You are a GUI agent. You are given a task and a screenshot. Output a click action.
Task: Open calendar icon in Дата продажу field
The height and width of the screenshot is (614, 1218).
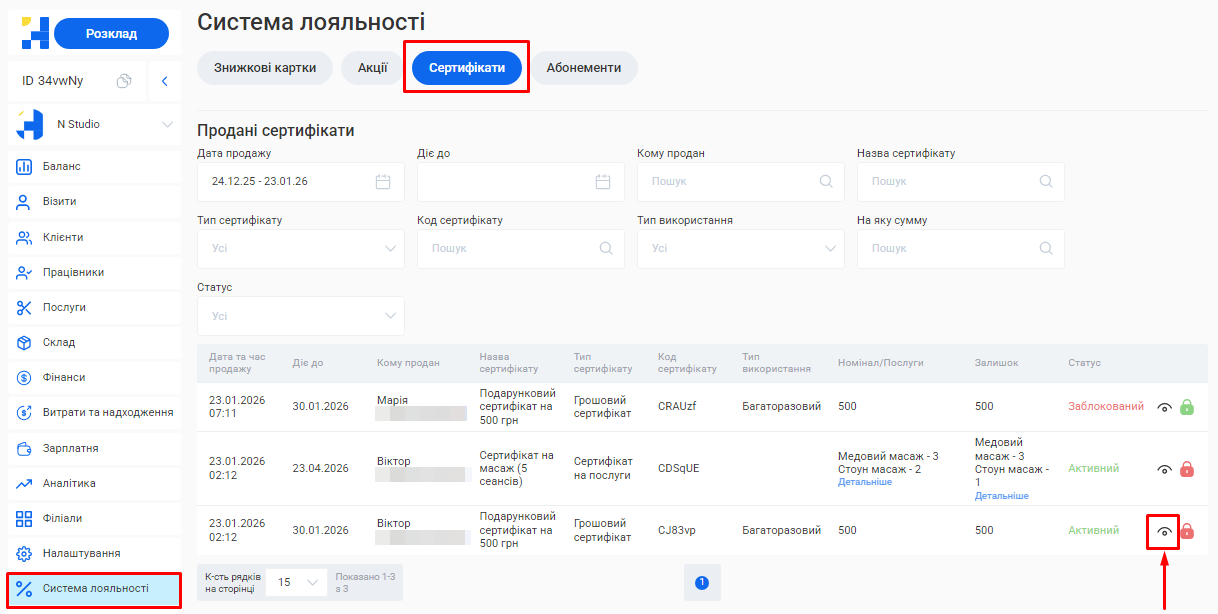(382, 182)
